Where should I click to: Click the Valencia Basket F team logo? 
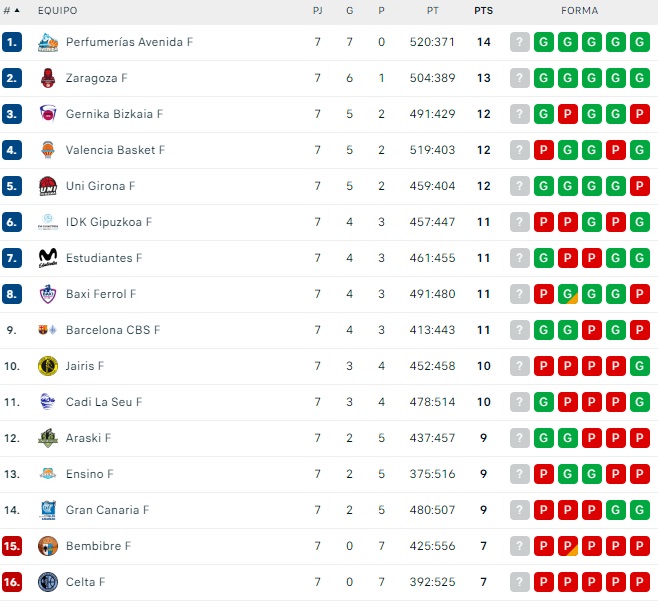click(x=48, y=150)
